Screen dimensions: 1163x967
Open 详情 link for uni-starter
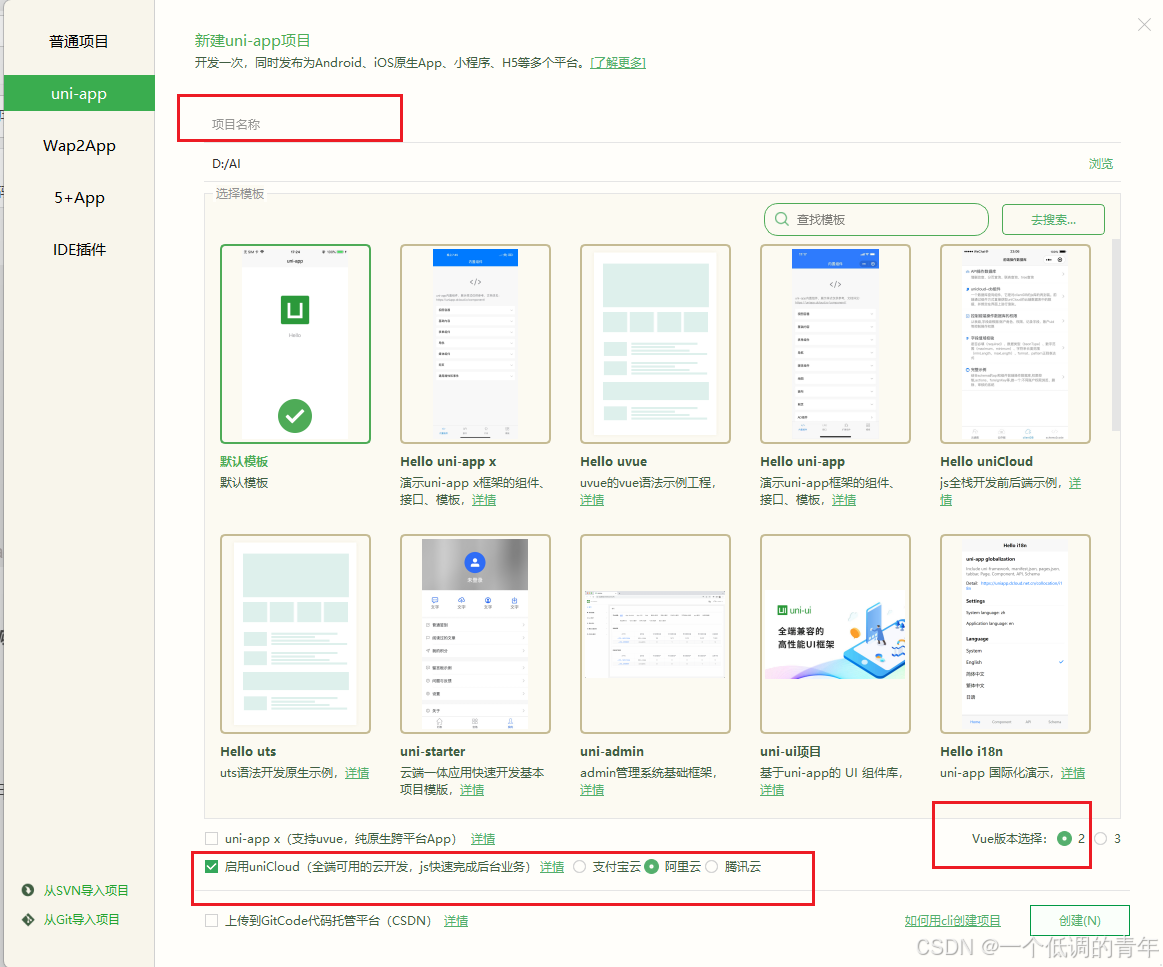472,791
